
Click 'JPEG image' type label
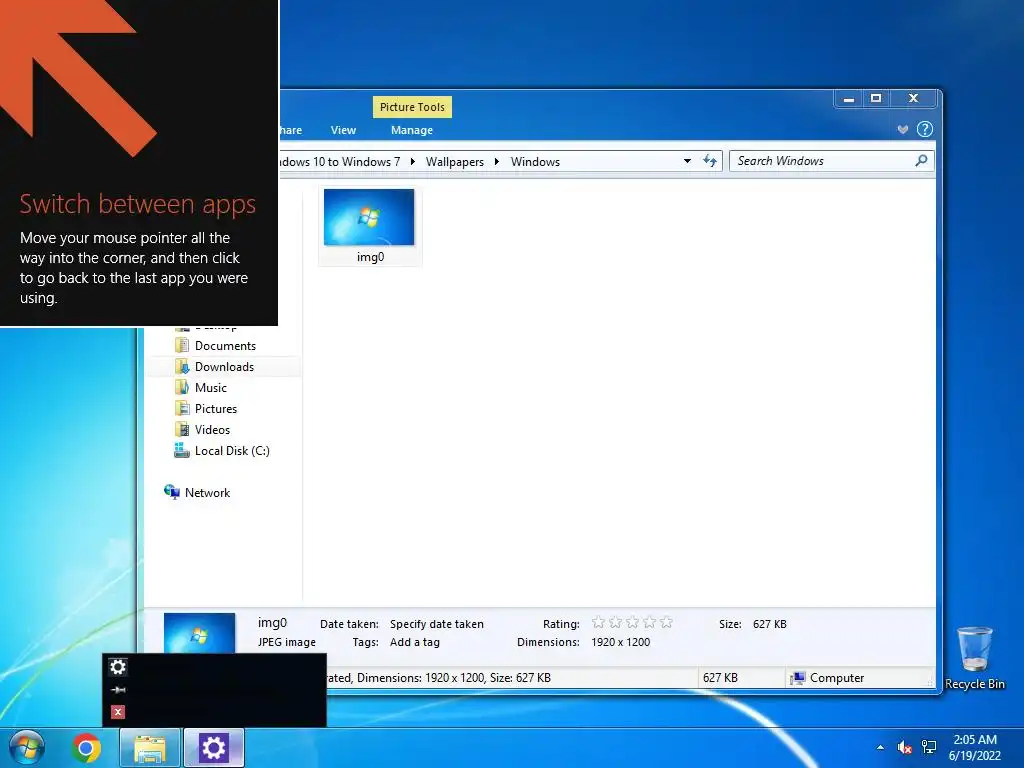click(x=287, y=642)
